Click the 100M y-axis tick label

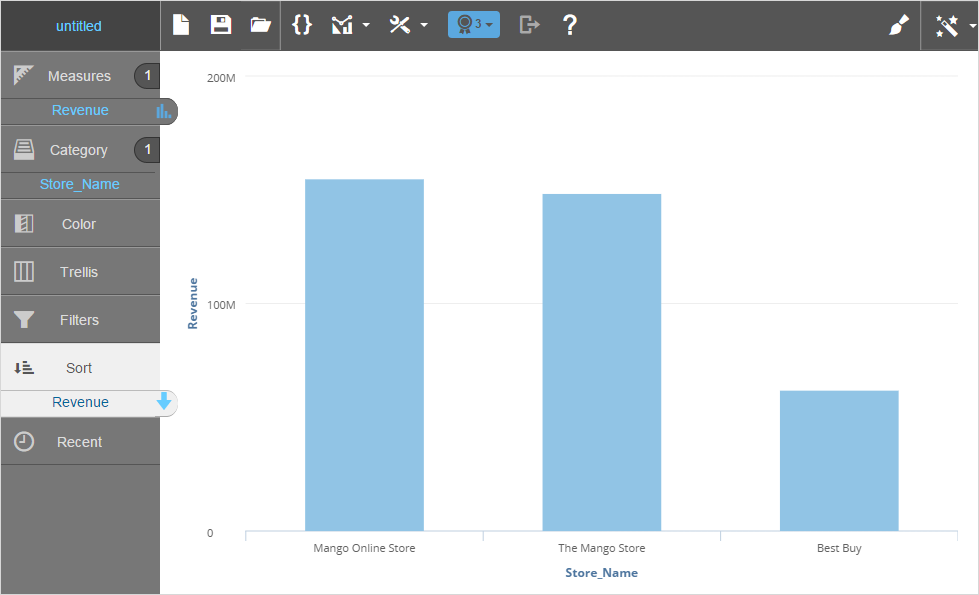coord(221,305)
